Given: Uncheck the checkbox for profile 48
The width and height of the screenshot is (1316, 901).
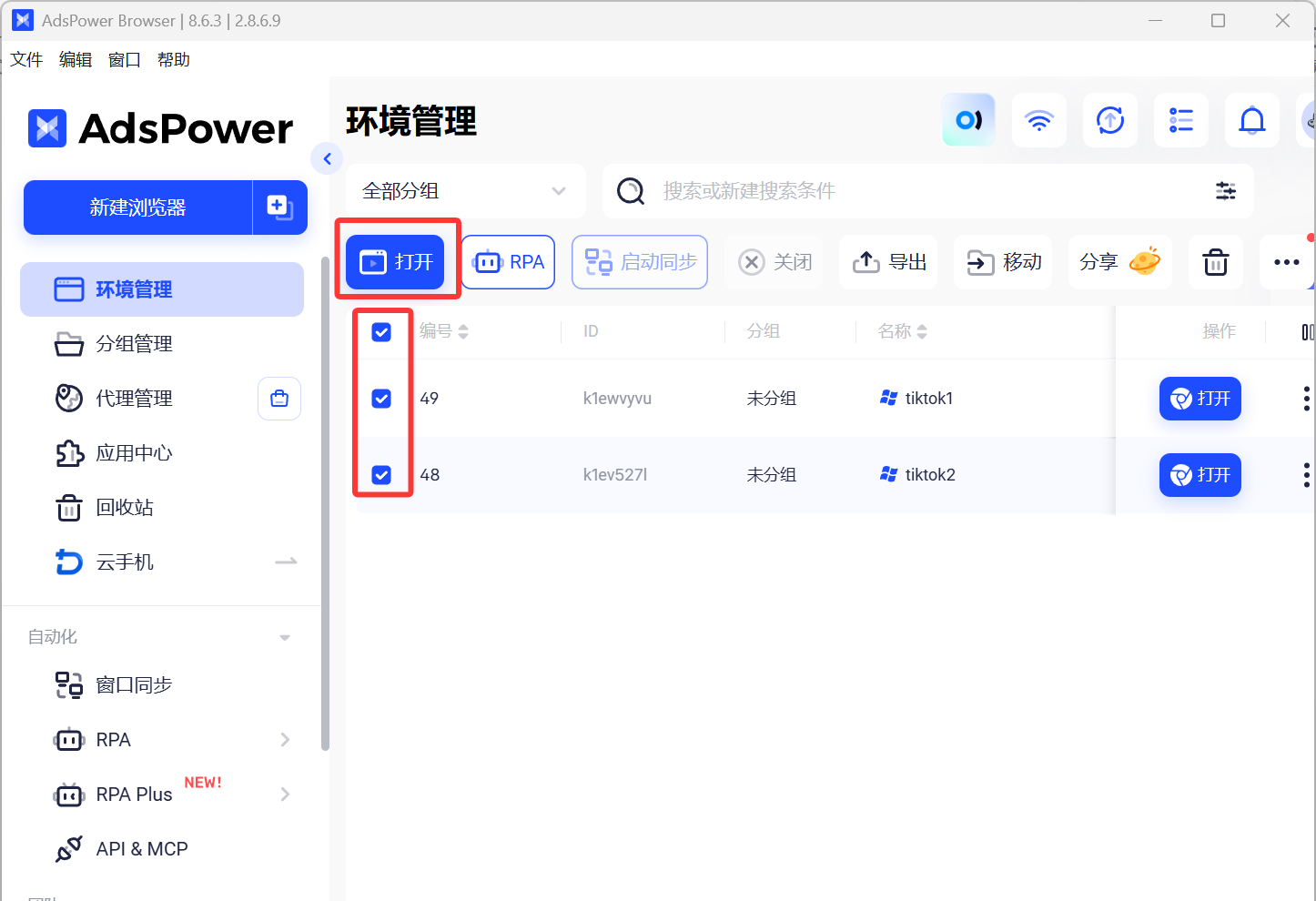Looking at the screenshot, I should [381, 475].
